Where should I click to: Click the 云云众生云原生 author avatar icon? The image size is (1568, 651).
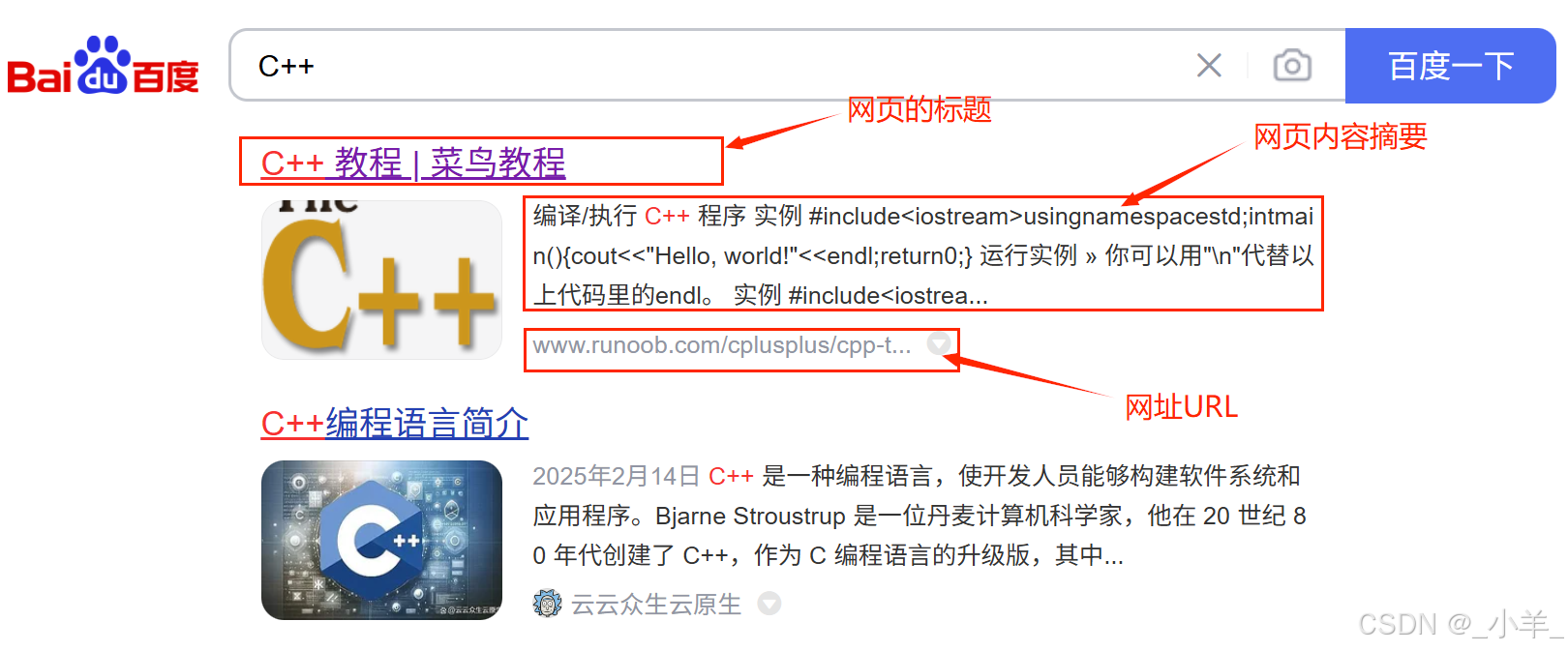547,604
